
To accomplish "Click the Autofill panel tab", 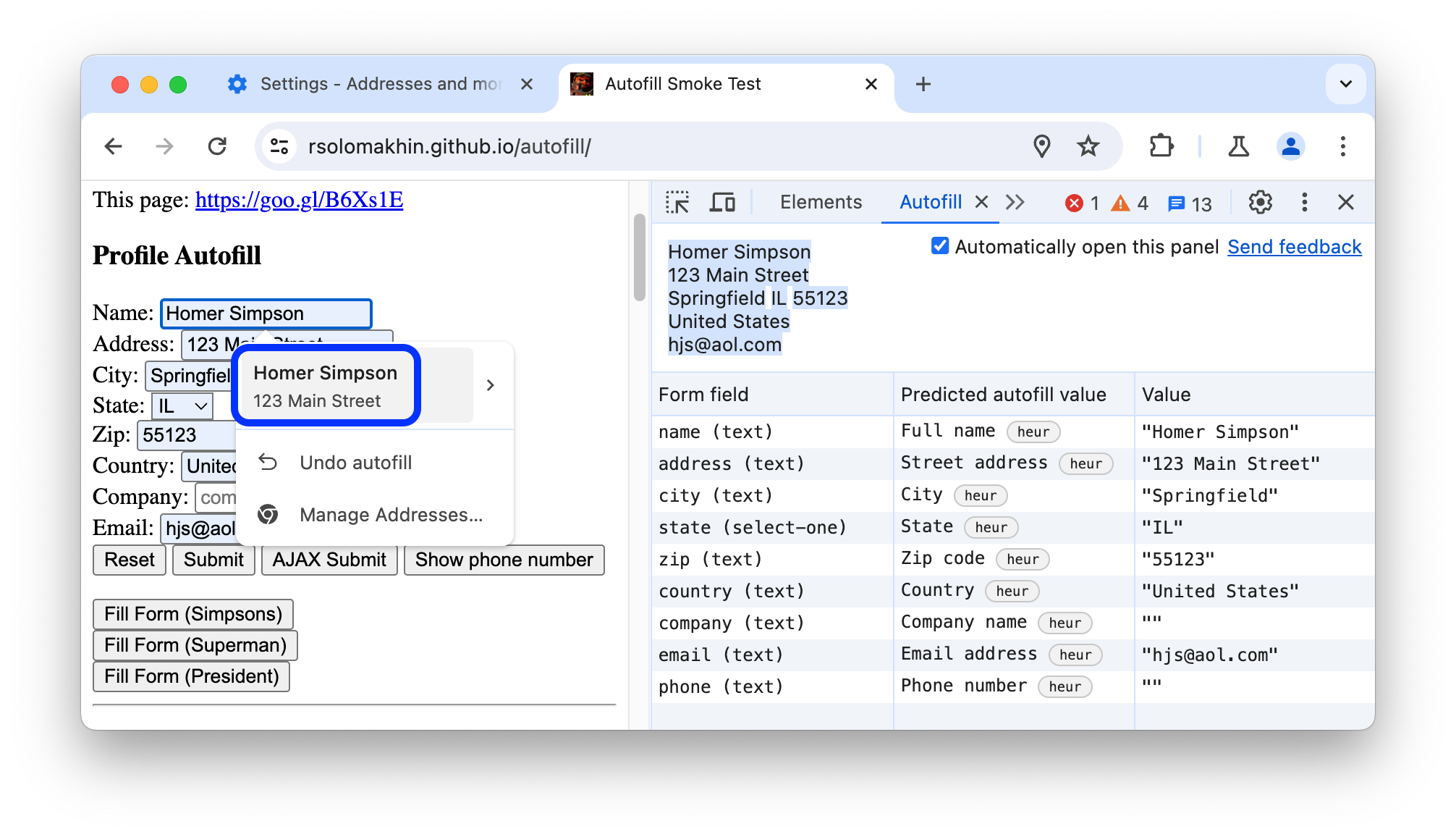I will [x=928, y=201].
